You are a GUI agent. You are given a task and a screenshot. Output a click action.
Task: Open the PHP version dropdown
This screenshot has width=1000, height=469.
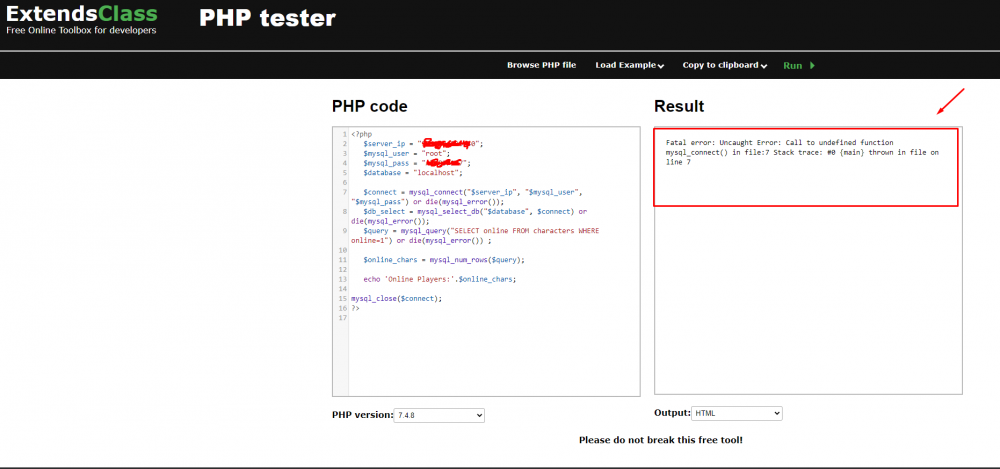439,415
